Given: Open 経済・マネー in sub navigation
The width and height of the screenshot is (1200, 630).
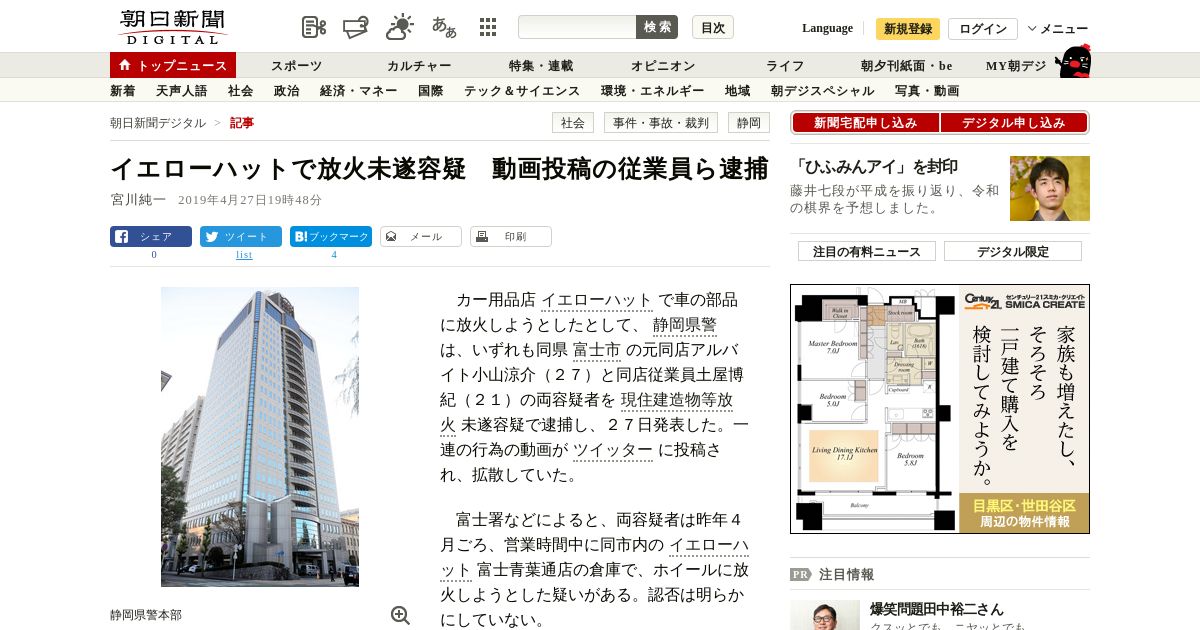Looking at the screenshot, I should 359,91.
